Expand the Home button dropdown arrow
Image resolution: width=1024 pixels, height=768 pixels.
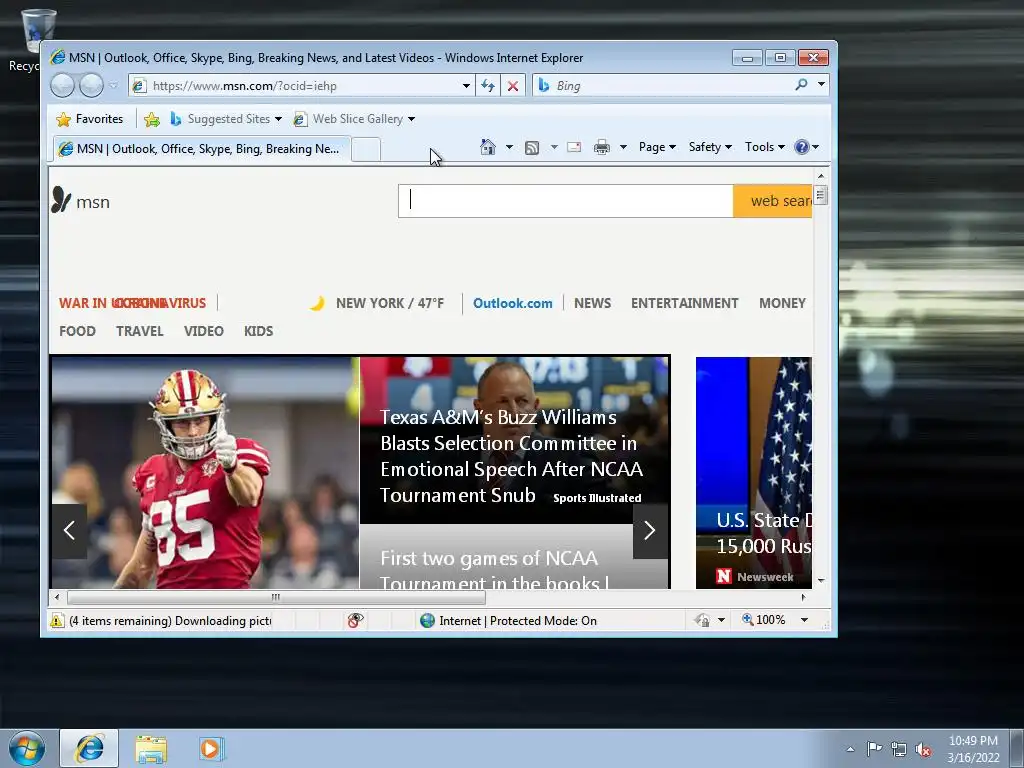(509, 147)
